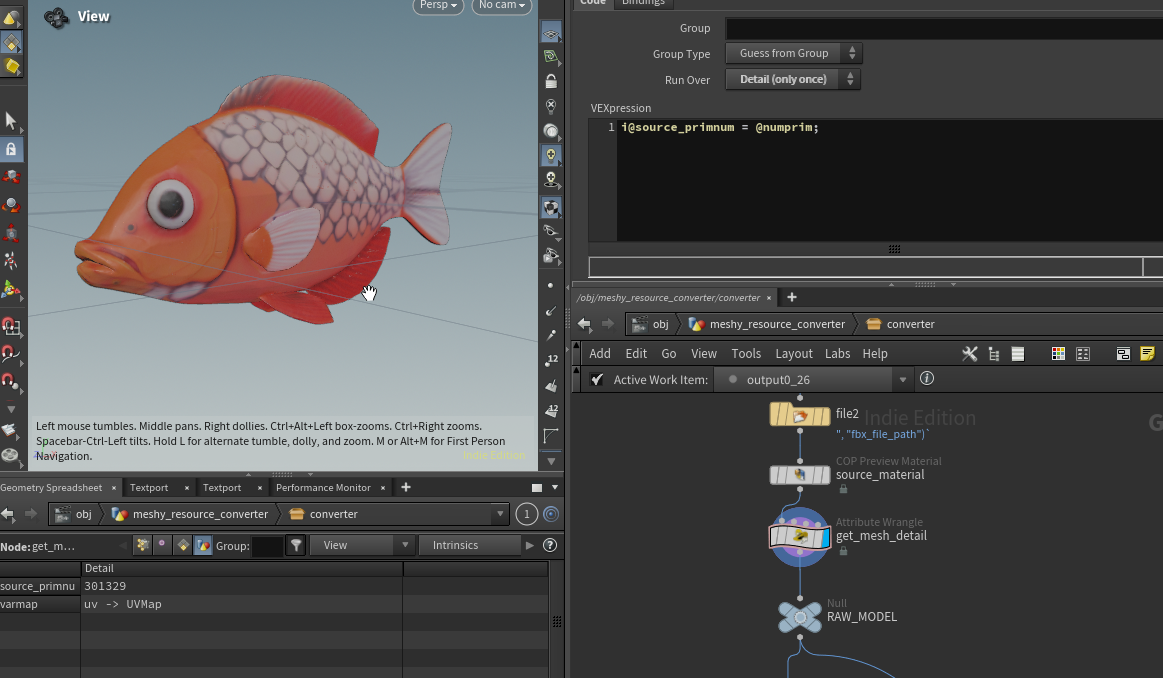Open the Group Type dropdown
This screenshot has width=1163, height=678.
pyautogui.click(x=794, y=53)
